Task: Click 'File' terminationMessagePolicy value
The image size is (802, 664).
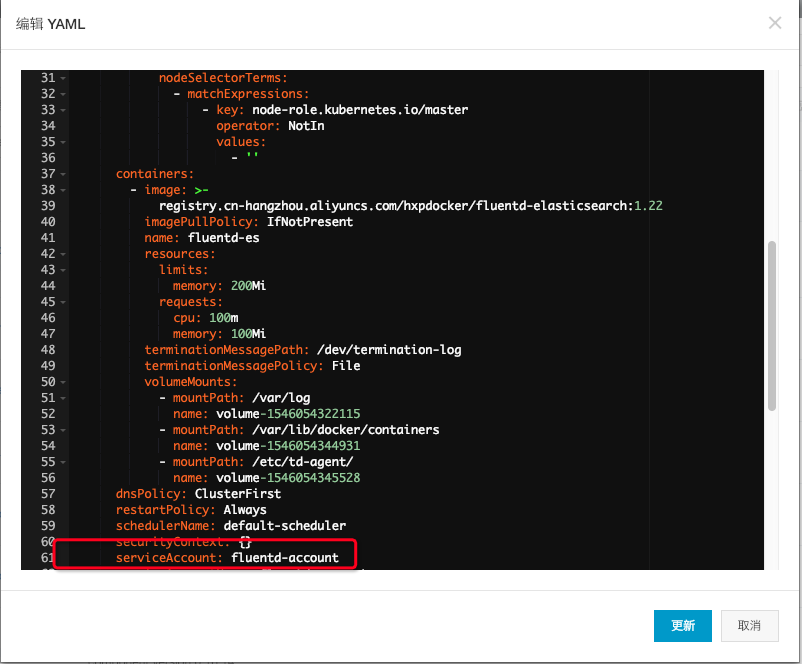Action: pos(346,366)
